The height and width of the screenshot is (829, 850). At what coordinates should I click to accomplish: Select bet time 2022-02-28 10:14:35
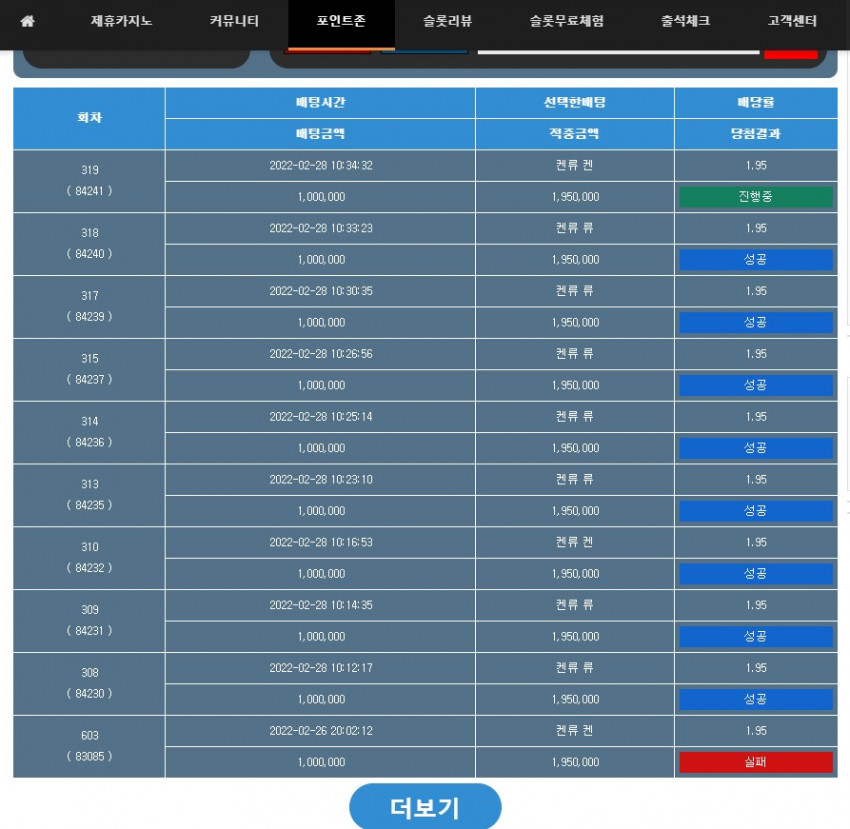[x=321, y=605]
